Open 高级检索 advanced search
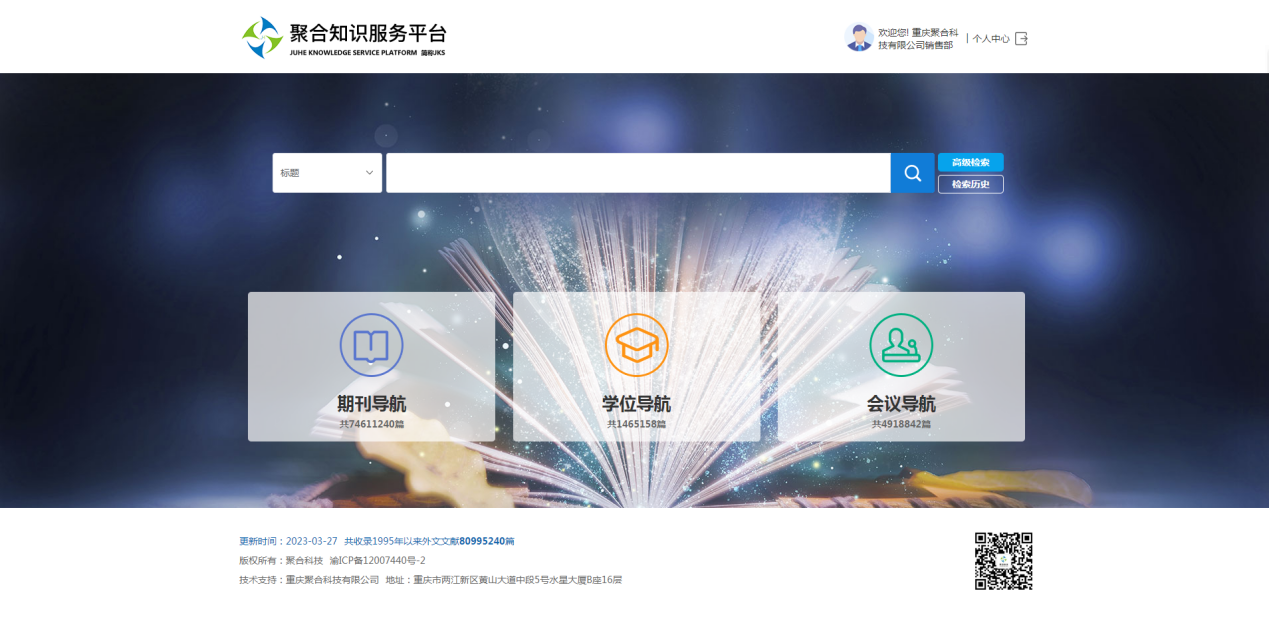This screenshot has height=623, width=1269. click(x=970, y=162)
